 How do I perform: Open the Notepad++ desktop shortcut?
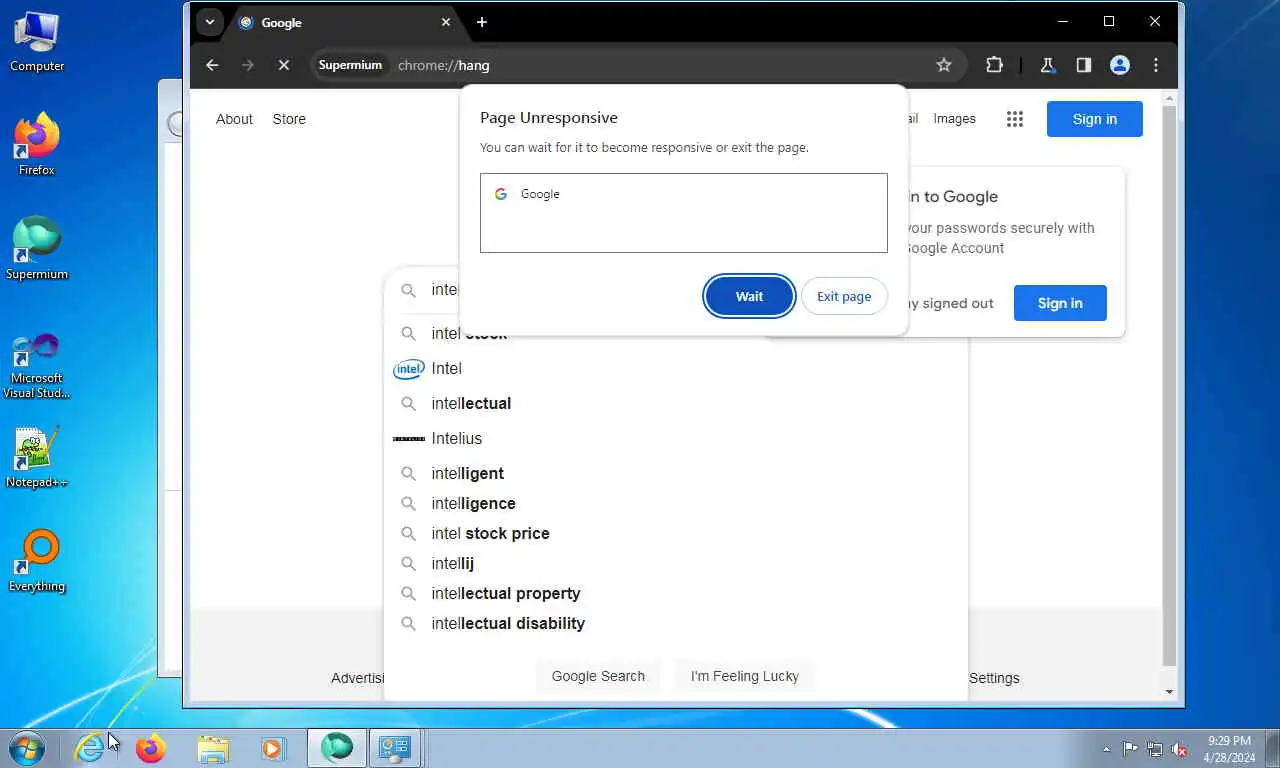coord(37,458)
